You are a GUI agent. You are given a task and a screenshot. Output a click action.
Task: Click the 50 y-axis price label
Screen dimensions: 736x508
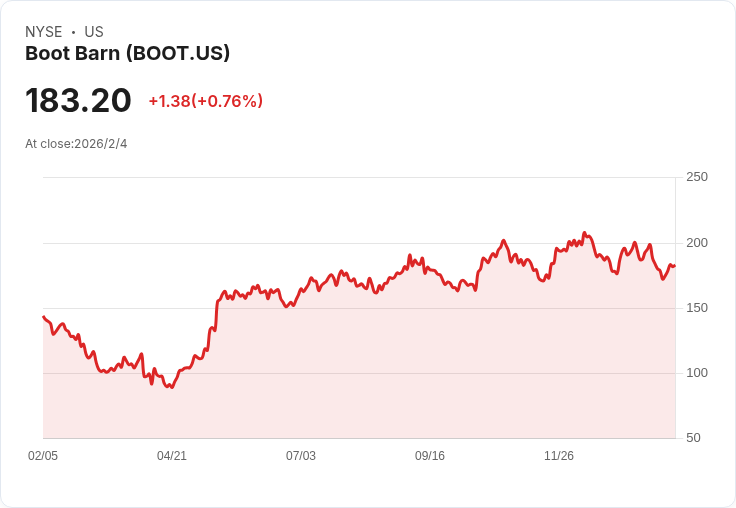click(693, 438)
